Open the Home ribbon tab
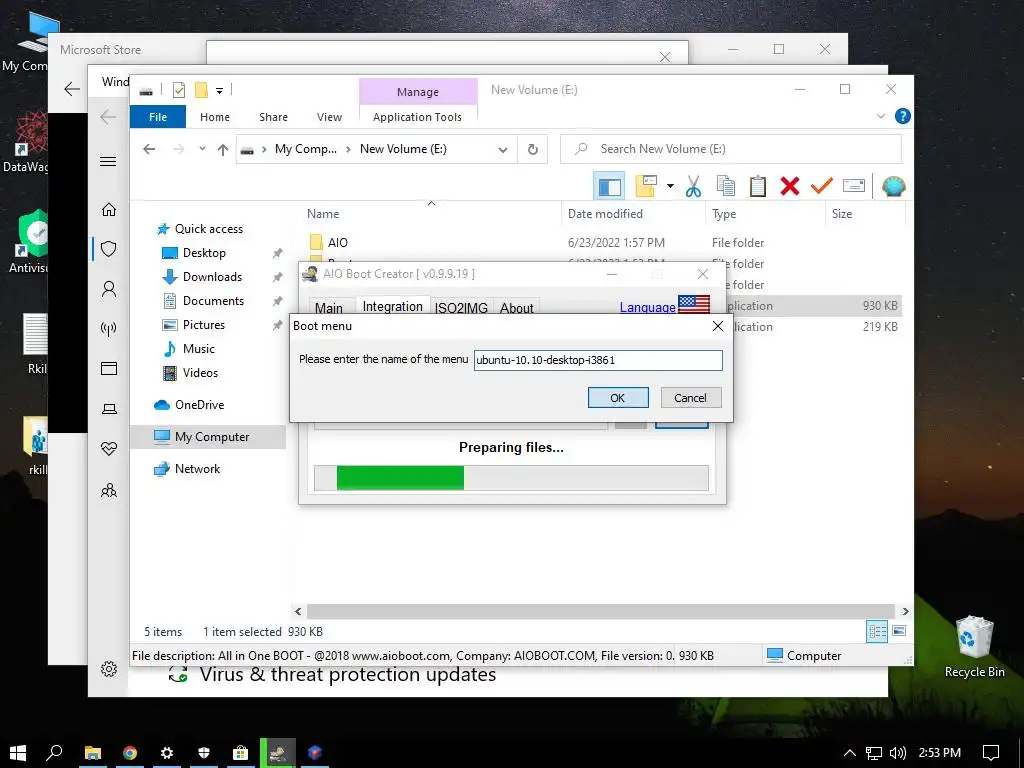This screenshot has width=1024, height=768. (x=215, y=117)
